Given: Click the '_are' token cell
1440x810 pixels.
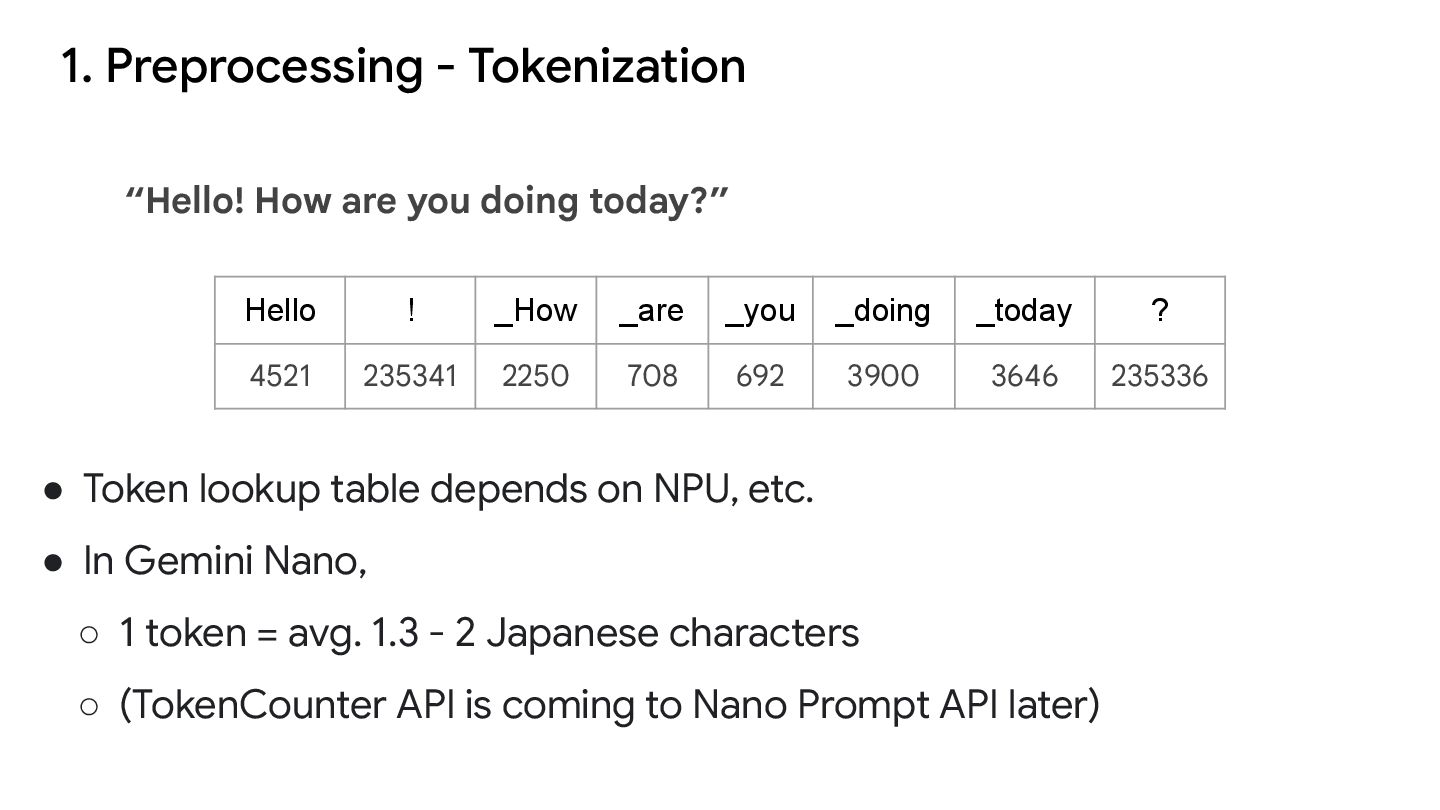Looking at the screenshot, I should pyautogui.click(x=652, y=311).
